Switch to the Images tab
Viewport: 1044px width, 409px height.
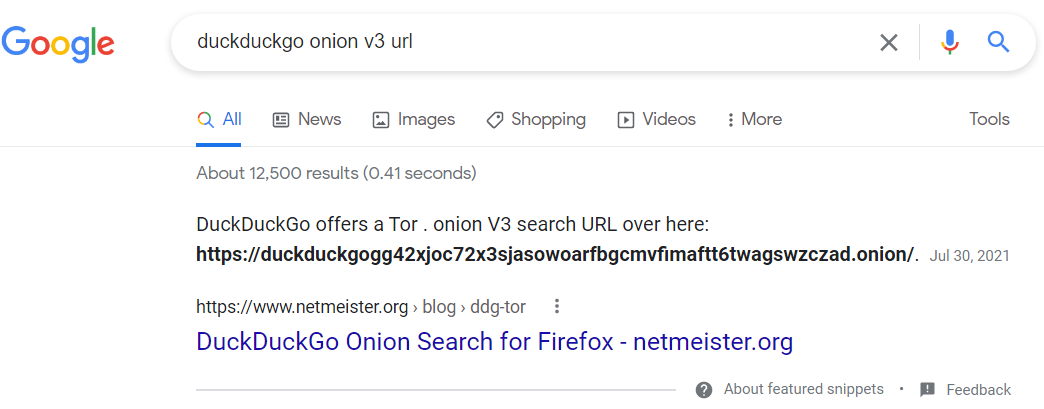click(x=426, y=120)
